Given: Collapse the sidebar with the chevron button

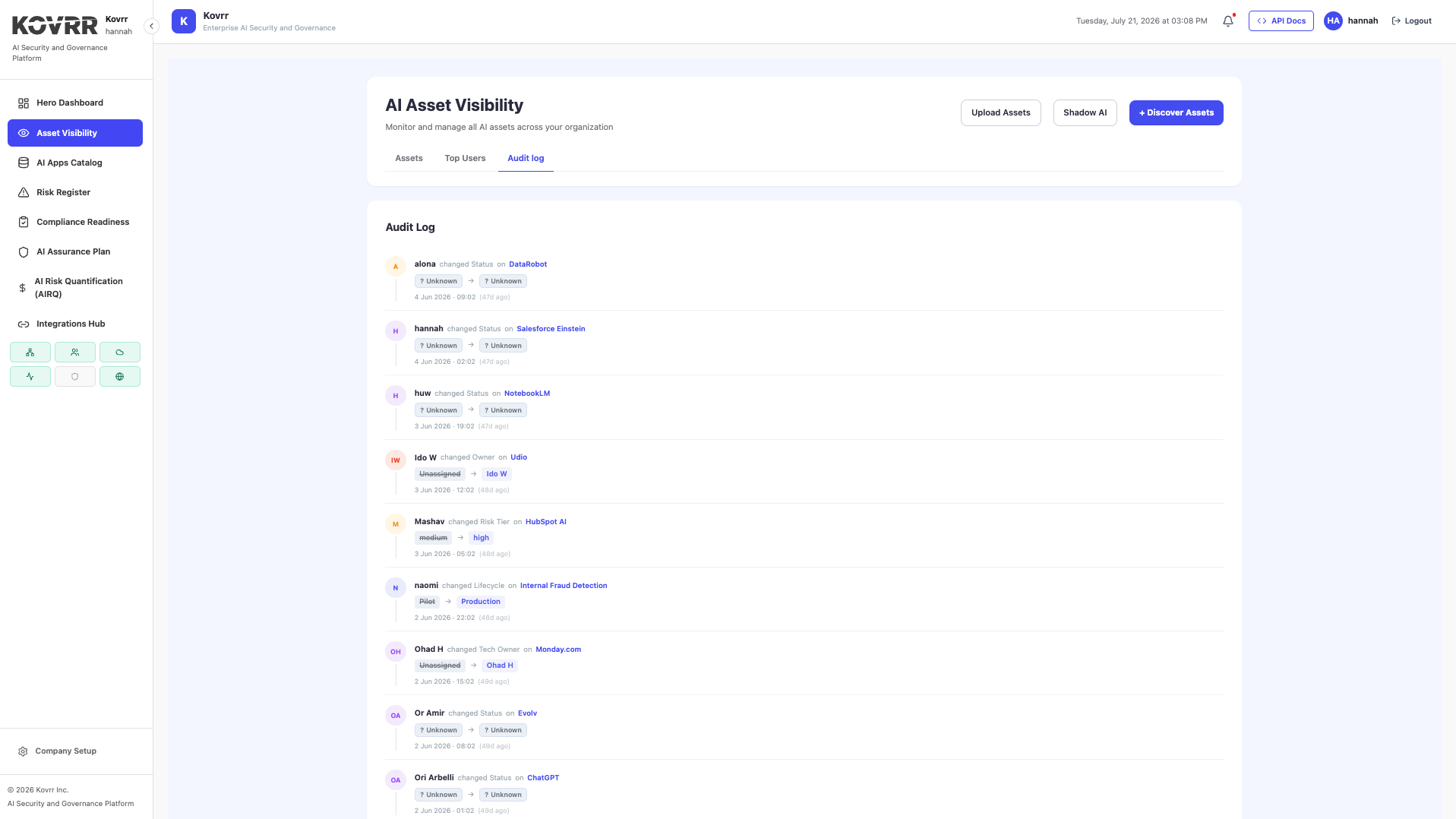Looking at the screenshot, I should point(151,26).
